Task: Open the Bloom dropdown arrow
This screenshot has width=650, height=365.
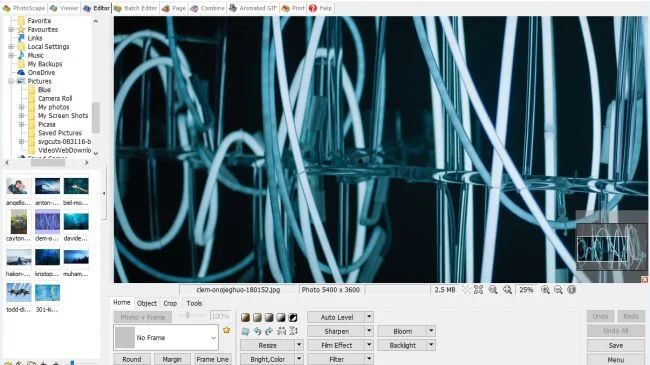Action: (x=431, y=331)
